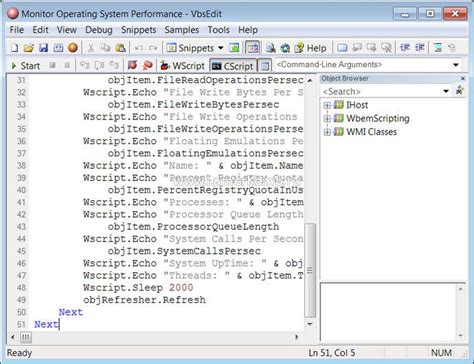Viewport: 474px width, 364px height.
Task: Open the Command-Line Arguments dropdown arrow
Action: (456, 65)
